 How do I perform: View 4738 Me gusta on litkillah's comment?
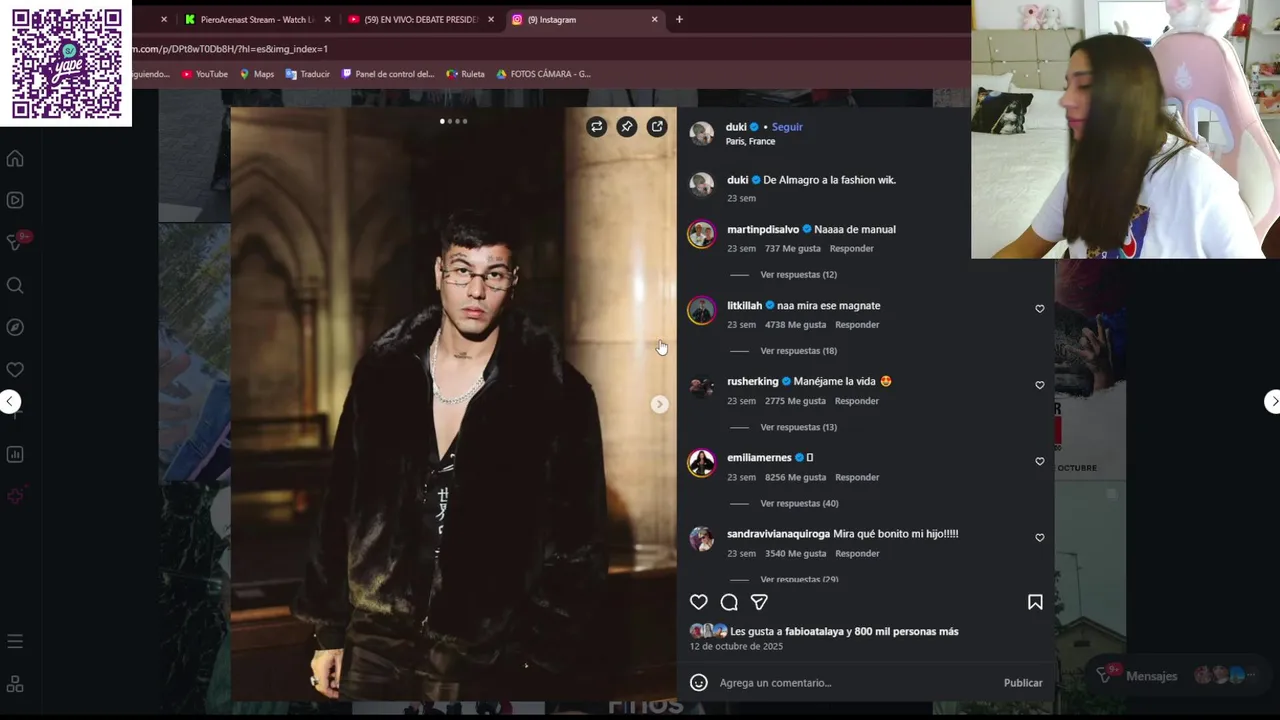tap(795, 325)
